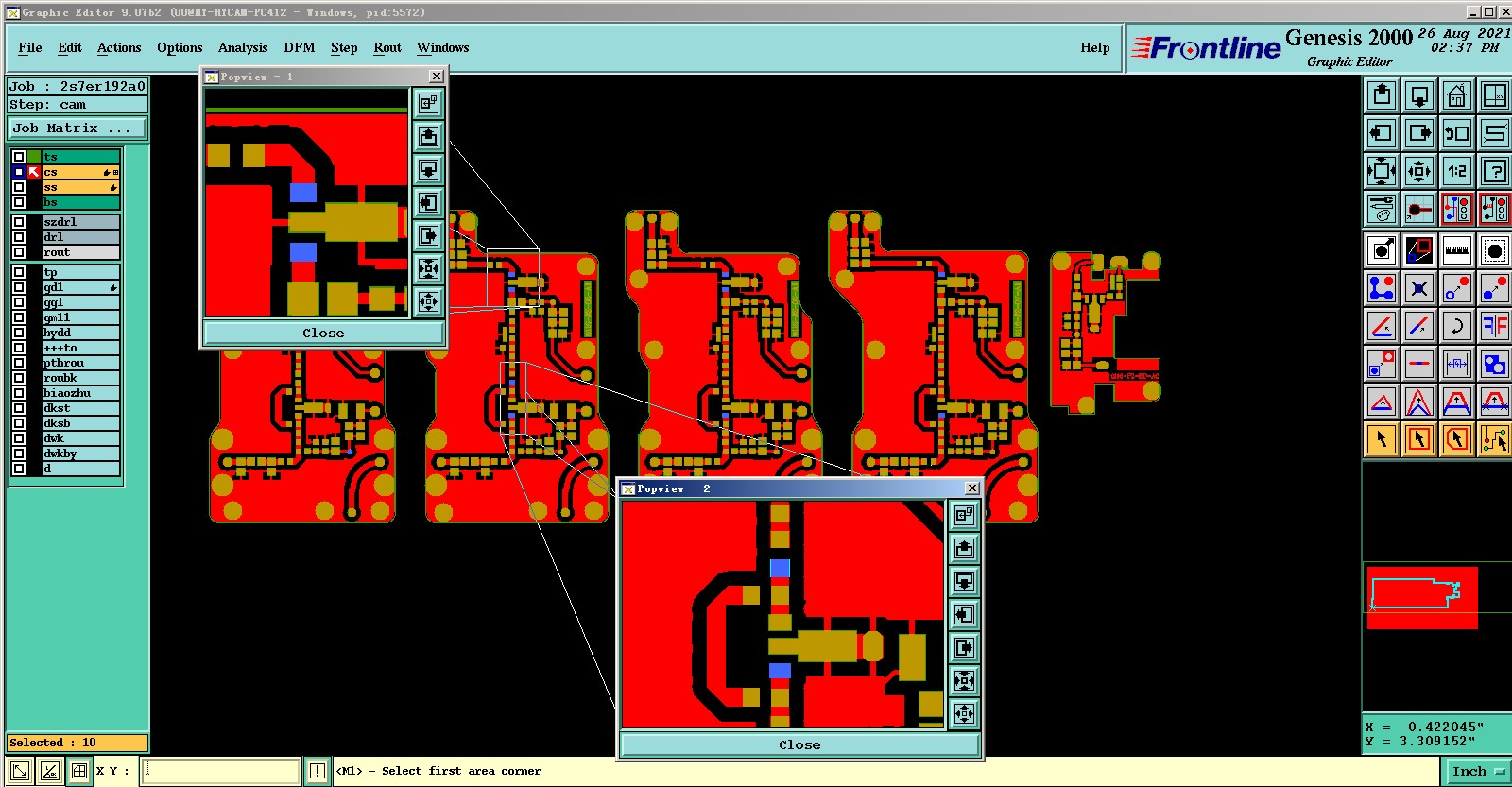Open the Job Matrix button

[x=77, y=128]
